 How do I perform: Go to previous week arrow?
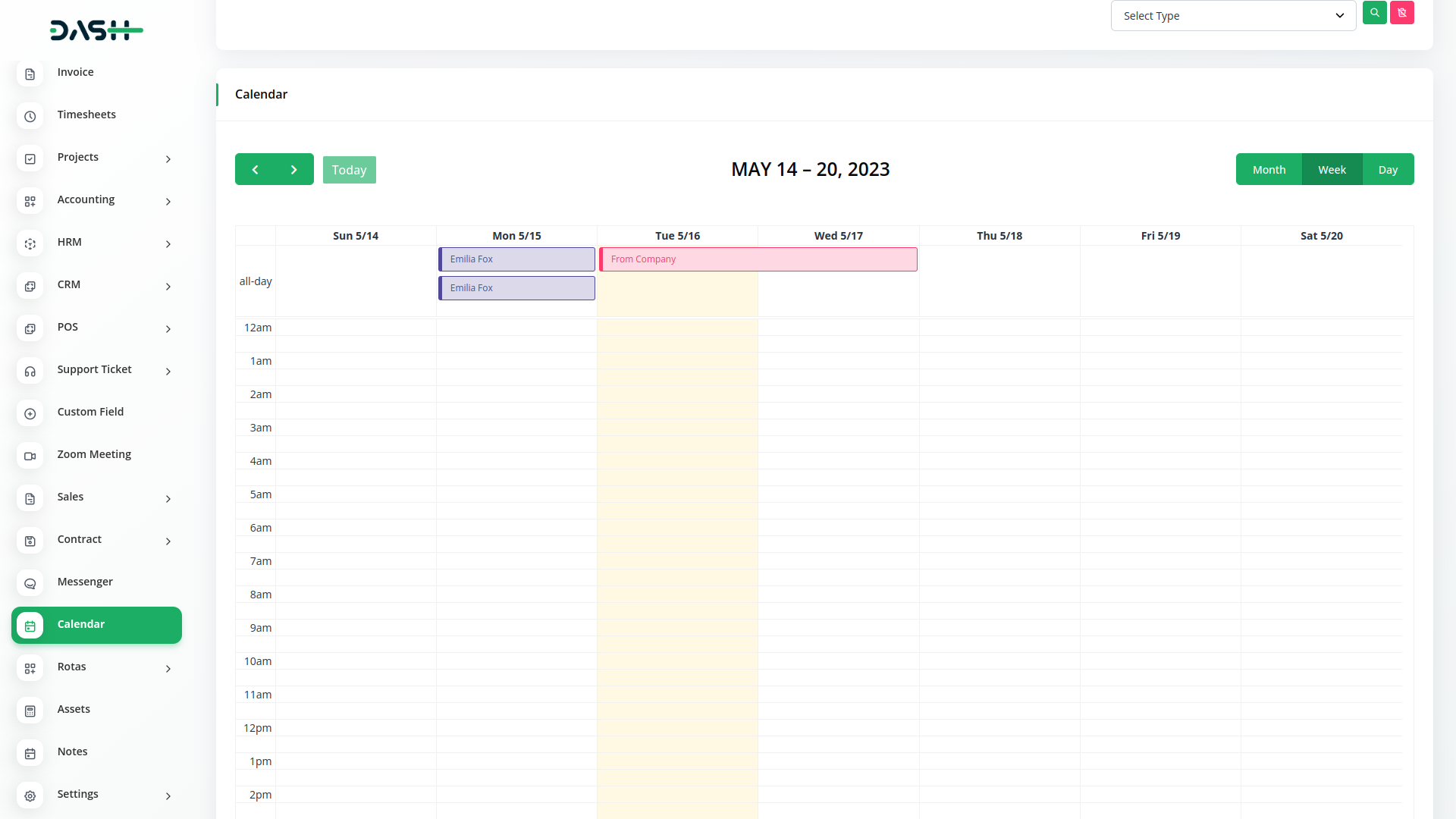[x=255, y=170]
